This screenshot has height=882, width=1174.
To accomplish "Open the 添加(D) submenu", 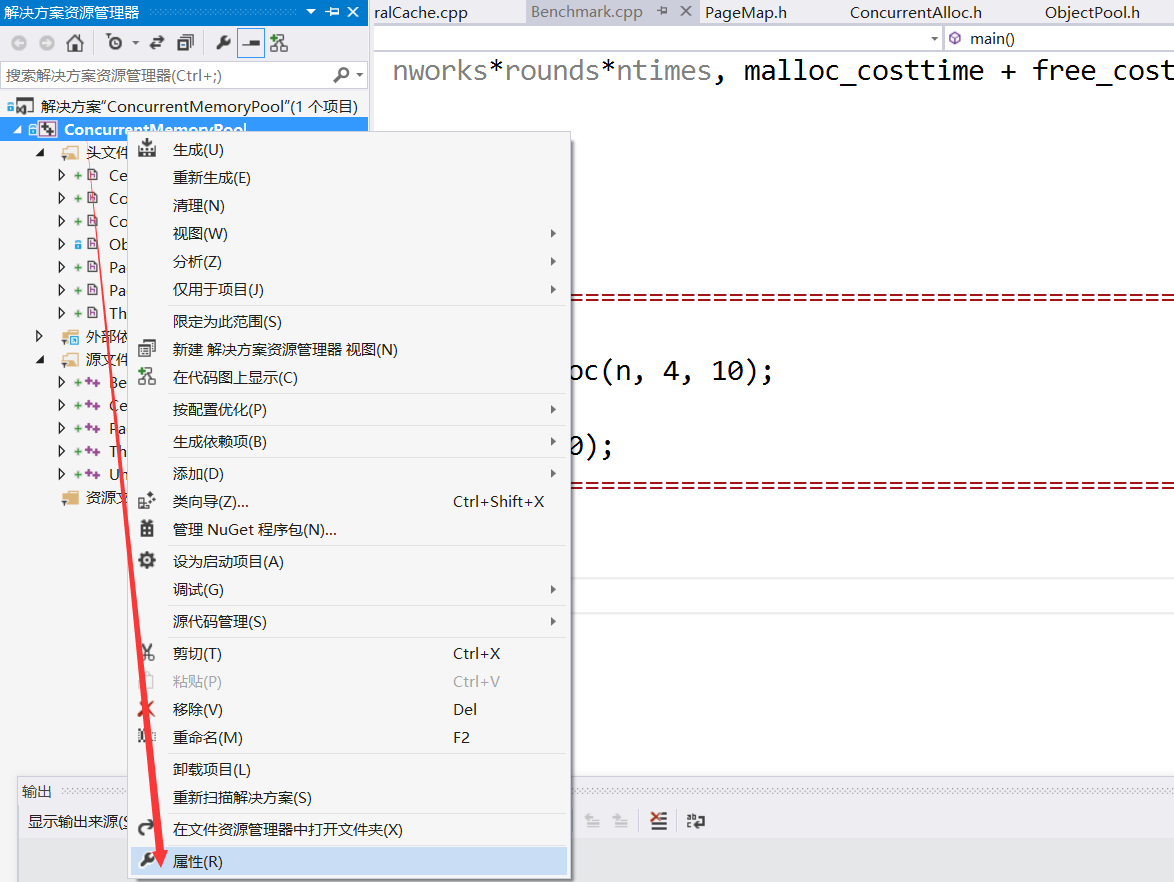I will (349, 474).
